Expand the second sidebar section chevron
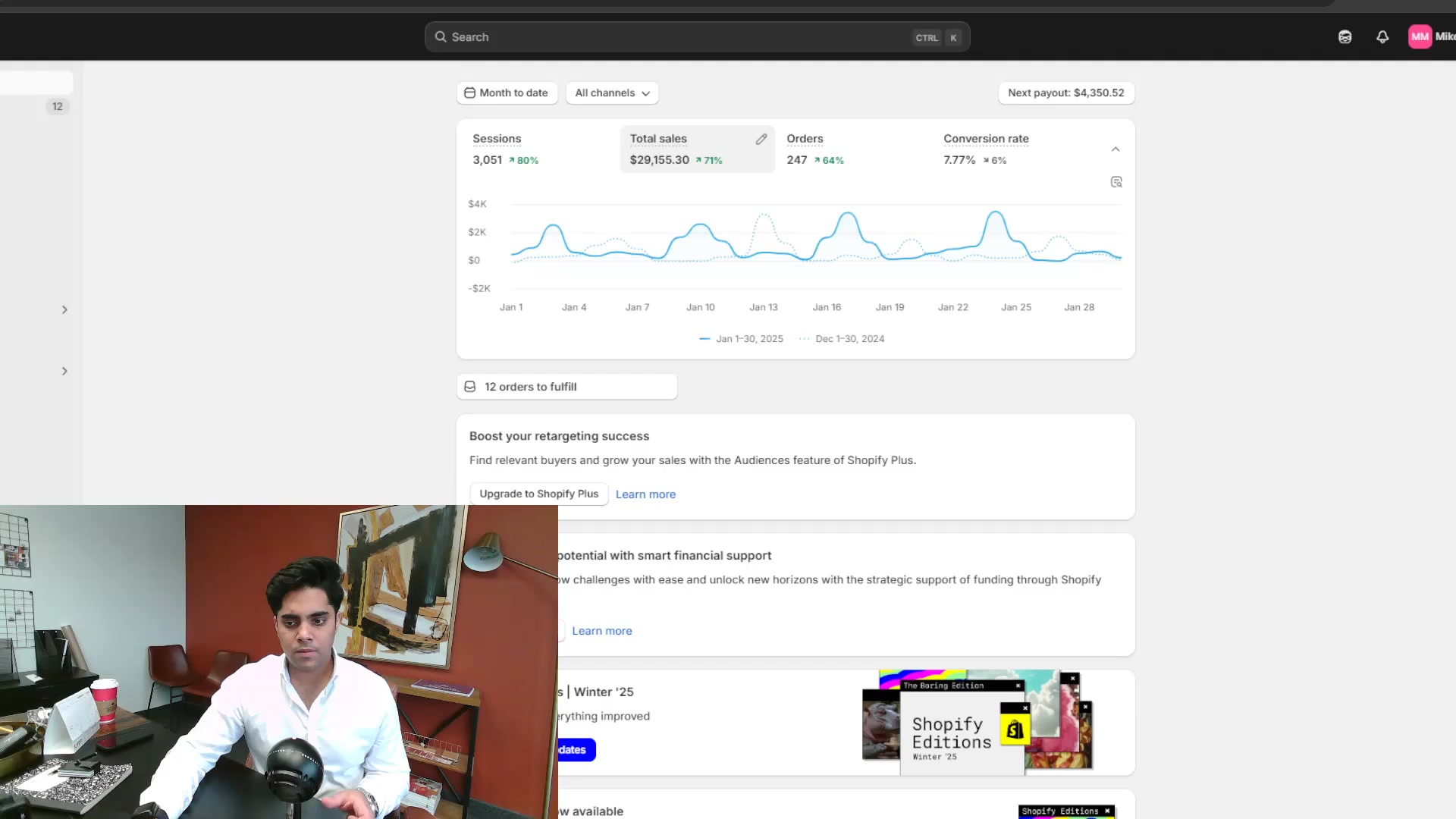 pyautogui.click(x=64, y=371)
